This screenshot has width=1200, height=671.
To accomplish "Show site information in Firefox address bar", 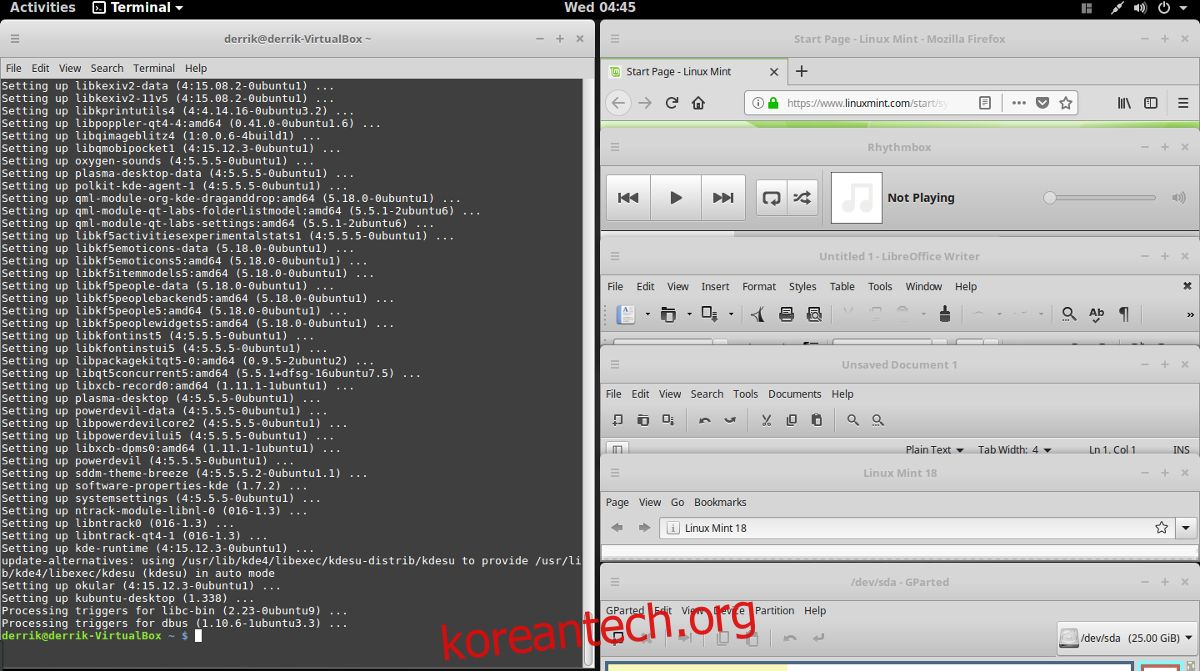I will click(758, 103).
